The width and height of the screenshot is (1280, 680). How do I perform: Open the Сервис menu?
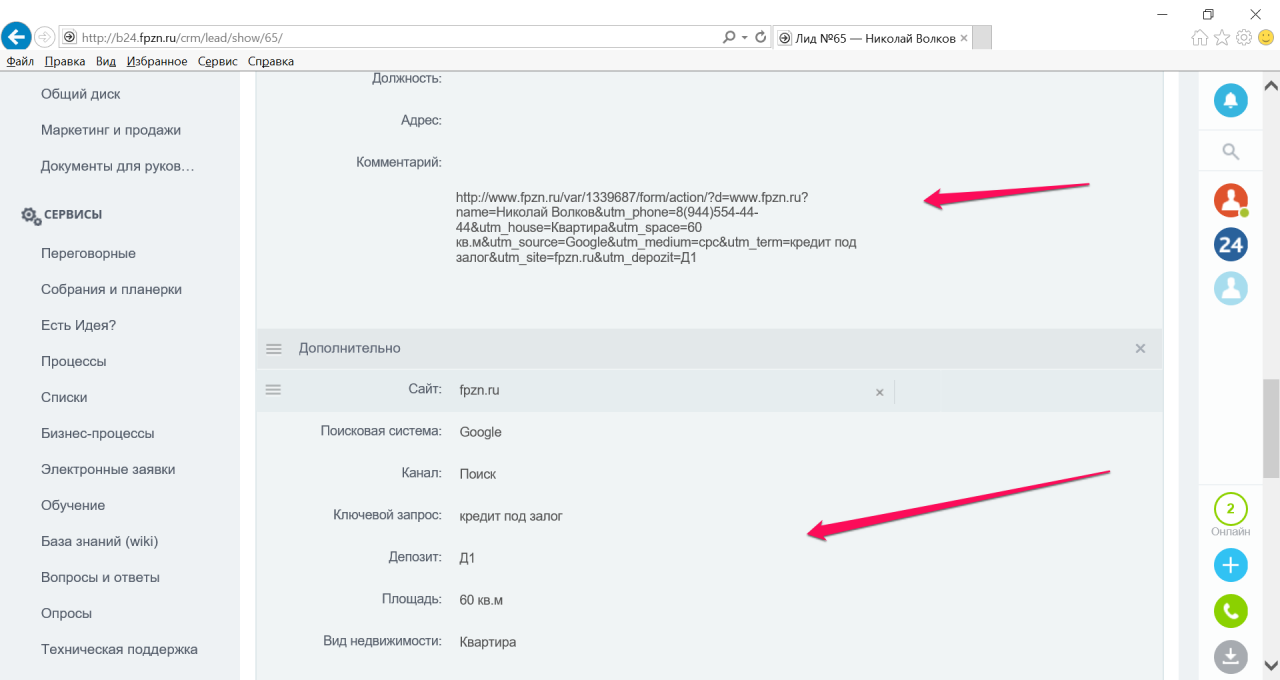coord(218,61)
